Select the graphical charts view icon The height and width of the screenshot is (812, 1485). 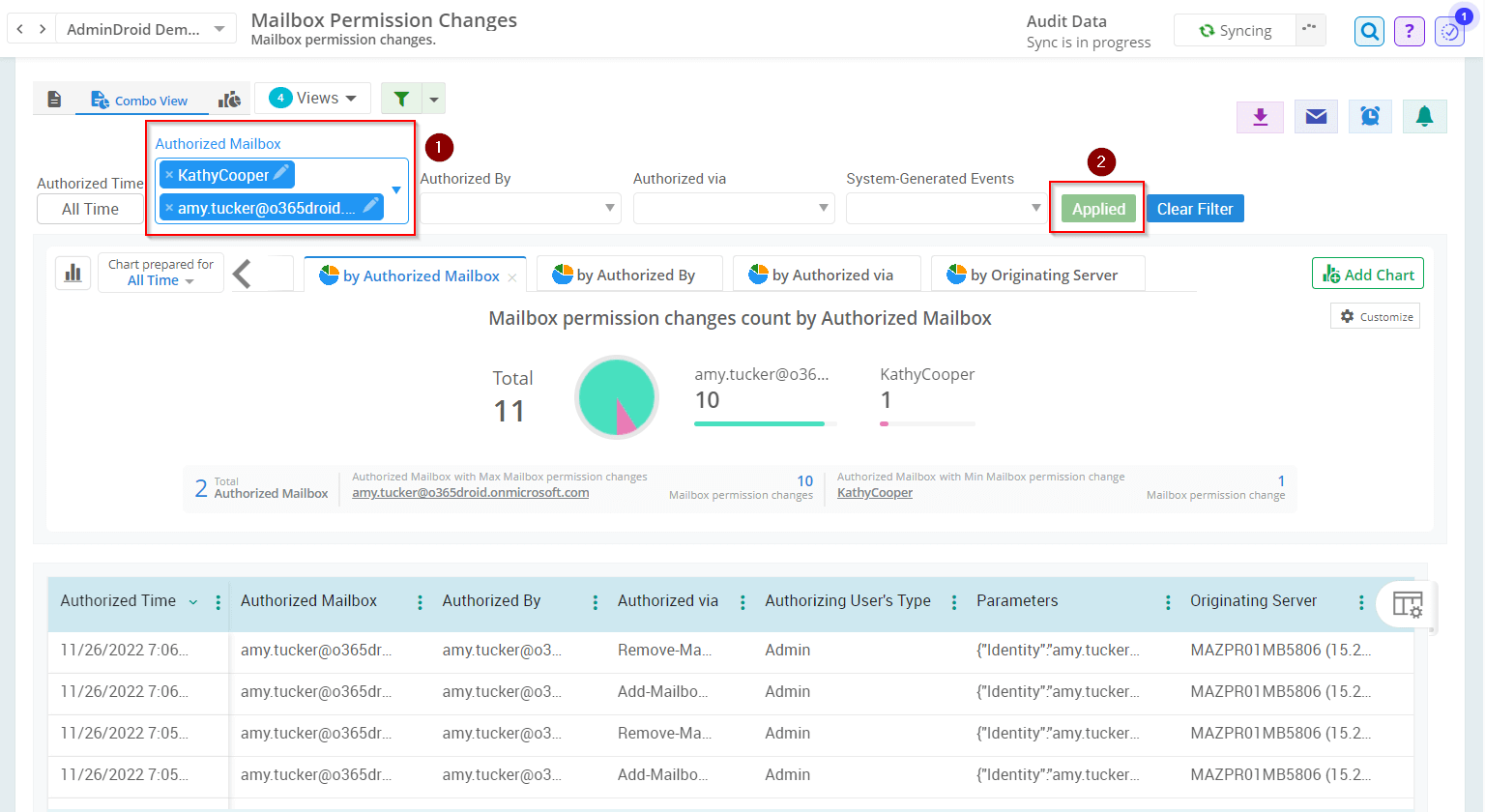click(x=229, y=98)
